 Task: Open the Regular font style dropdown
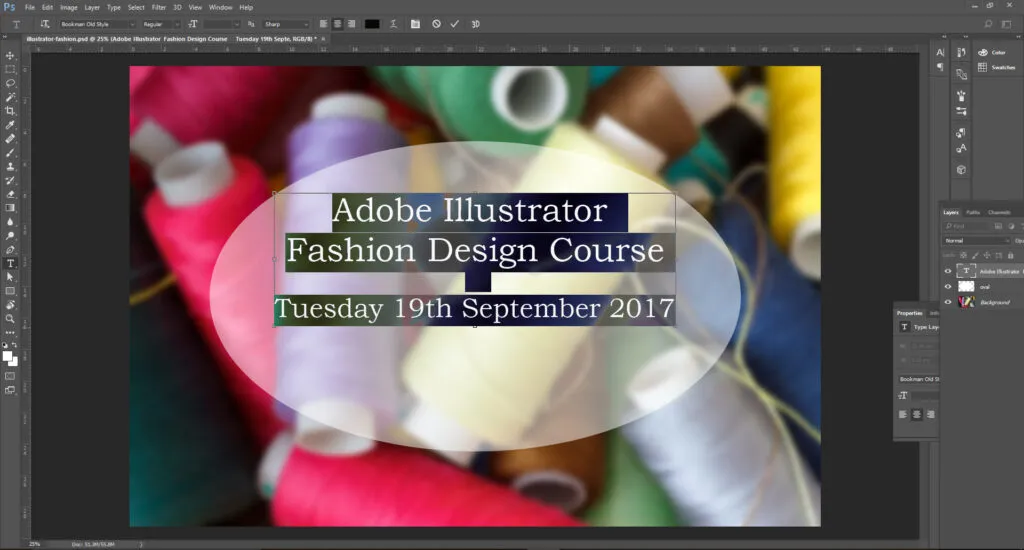[161, 24]
